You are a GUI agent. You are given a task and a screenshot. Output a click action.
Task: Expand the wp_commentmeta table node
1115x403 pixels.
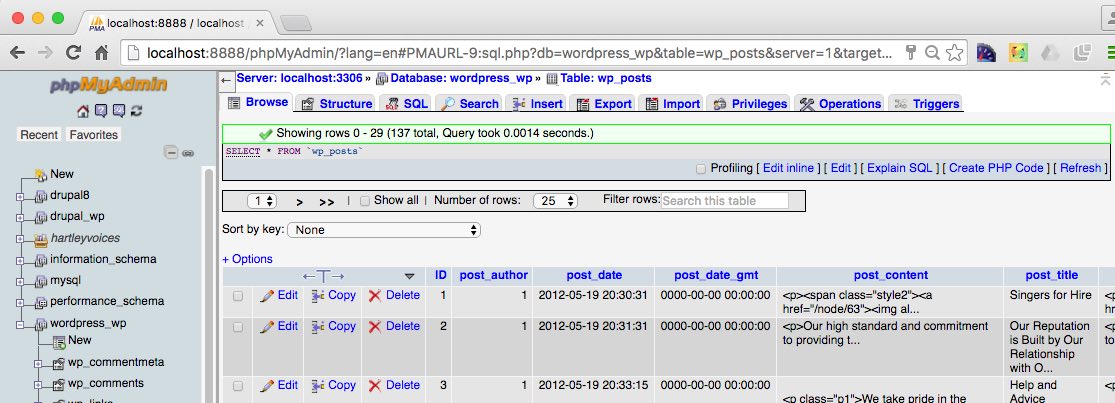tap(38, 364)
